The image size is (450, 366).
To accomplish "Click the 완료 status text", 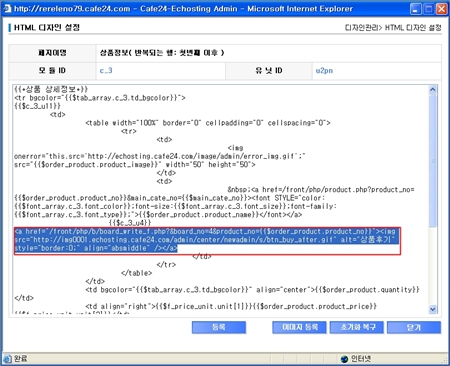I will pos(20,359).
